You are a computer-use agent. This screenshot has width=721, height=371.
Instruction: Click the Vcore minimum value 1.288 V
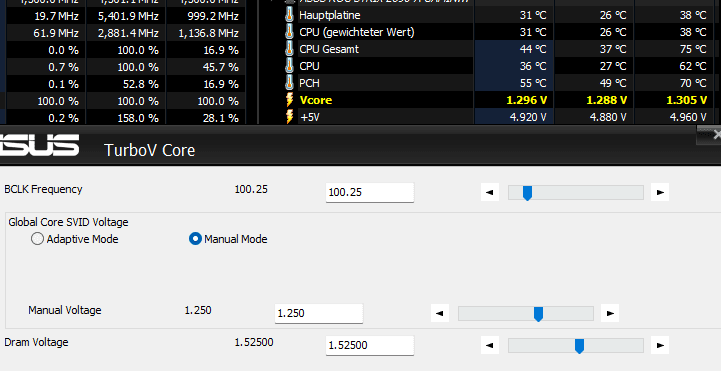(606, 100)
